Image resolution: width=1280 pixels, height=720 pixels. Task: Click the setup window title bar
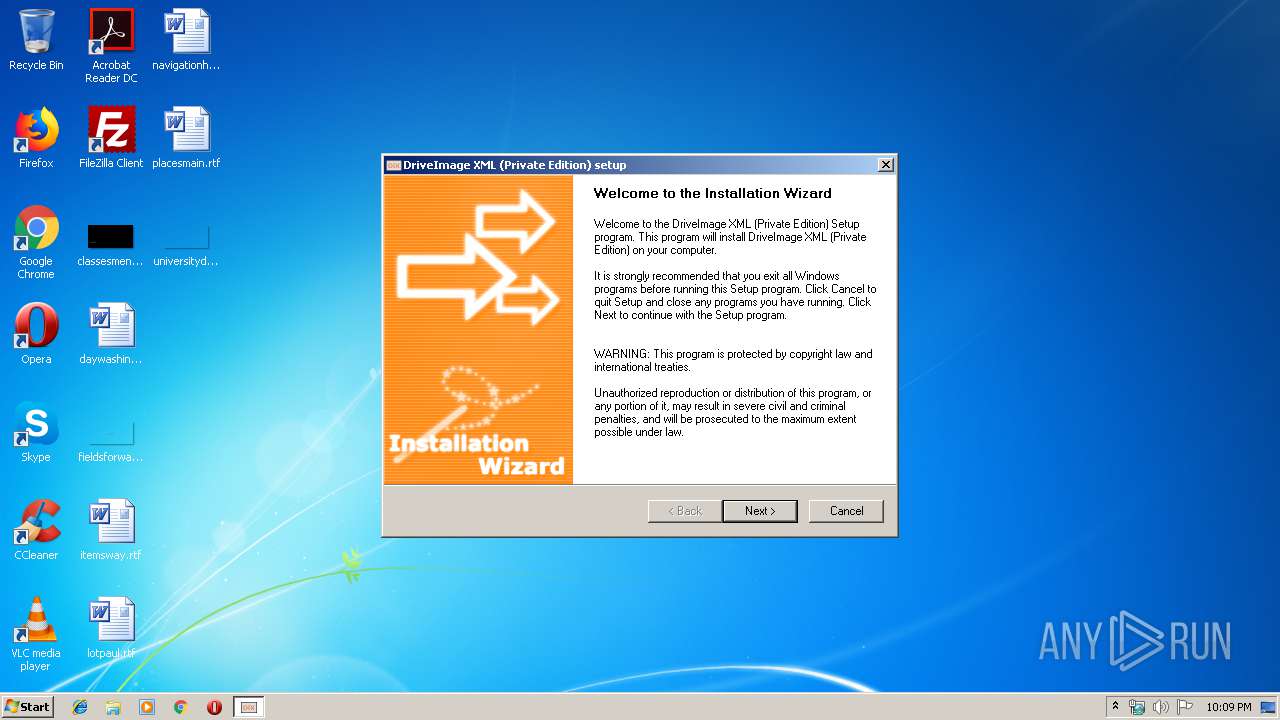pos(640,165)
